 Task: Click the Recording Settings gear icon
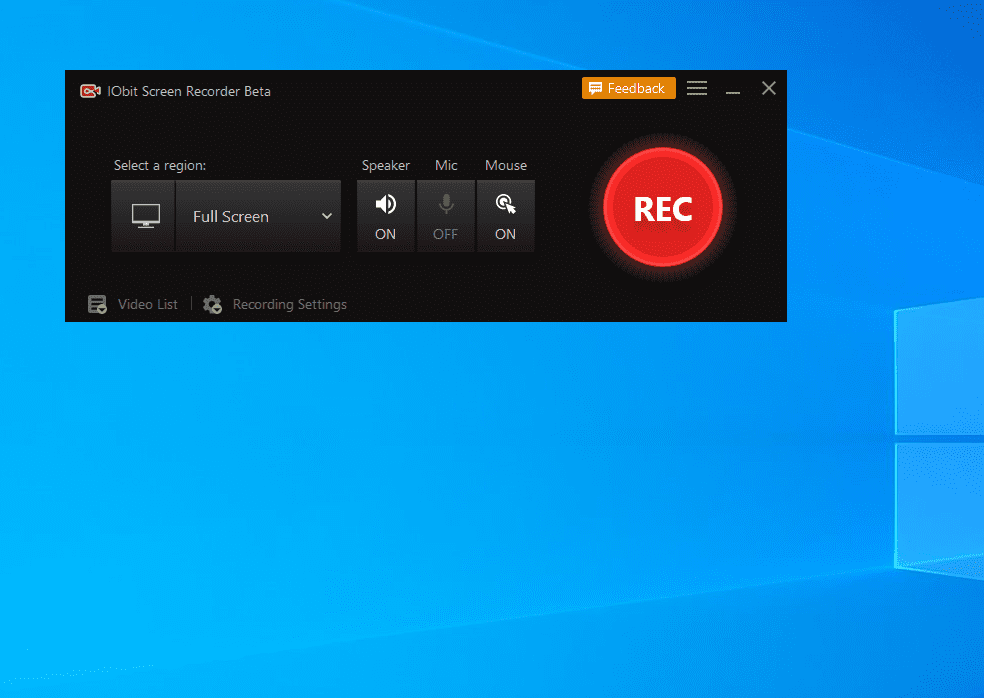pyautogui.click(x=212, y=304)
